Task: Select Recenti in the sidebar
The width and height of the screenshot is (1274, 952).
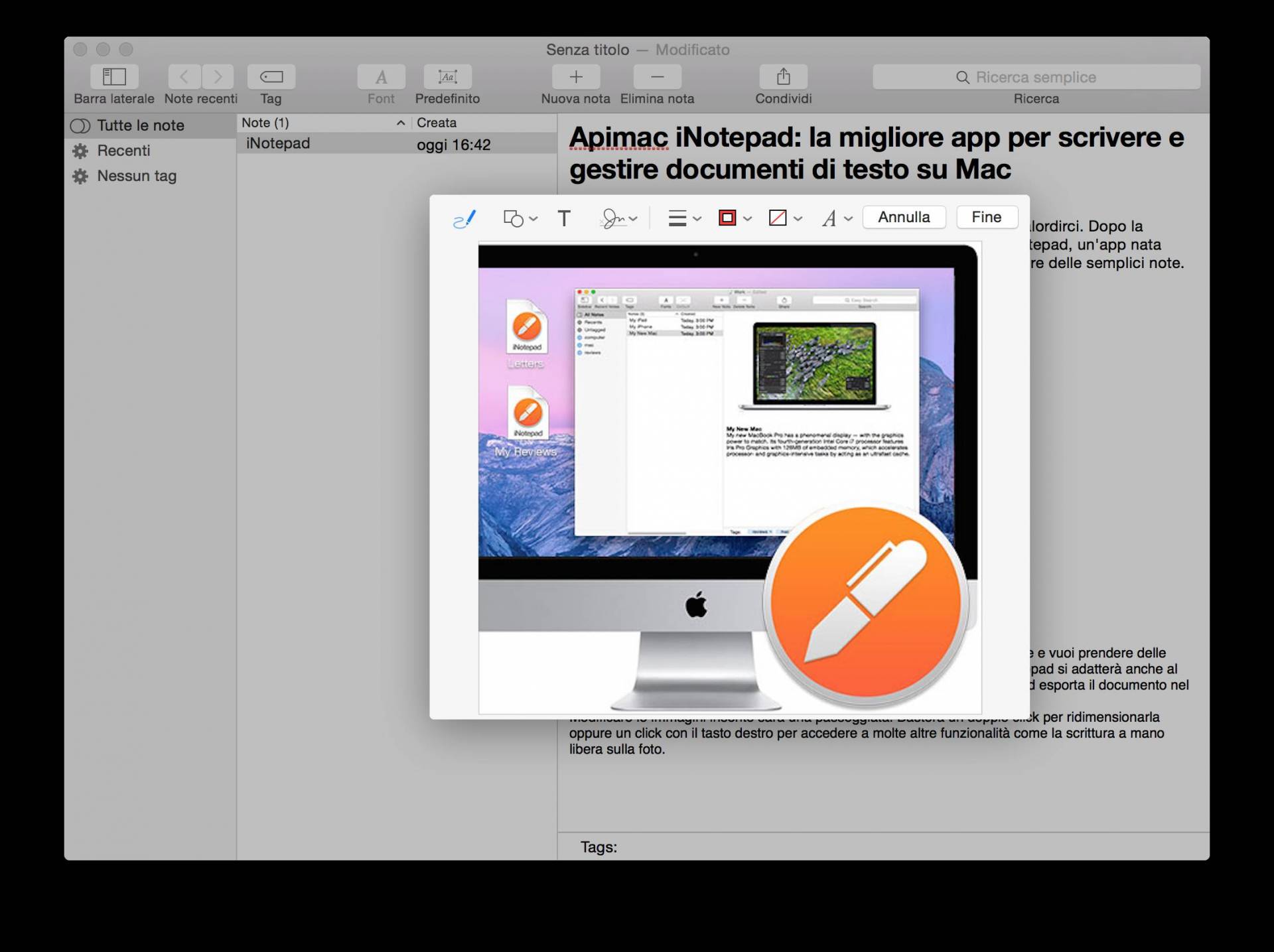Action: click(151, 151)
